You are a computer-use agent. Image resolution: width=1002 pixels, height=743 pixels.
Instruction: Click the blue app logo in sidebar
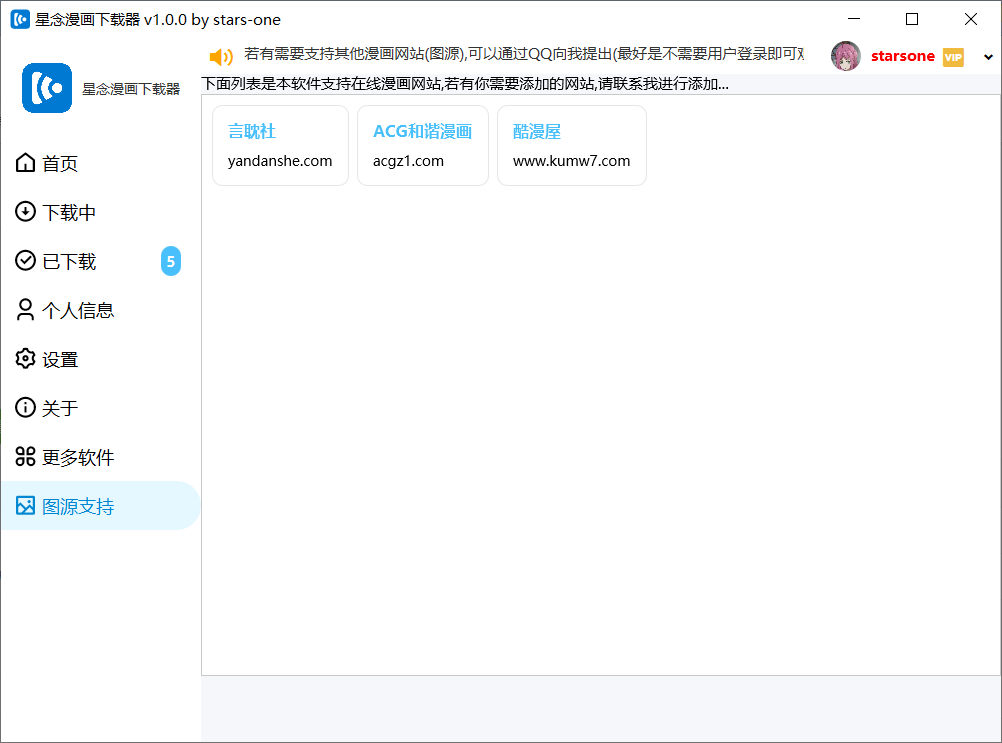(x=47, y=88)
